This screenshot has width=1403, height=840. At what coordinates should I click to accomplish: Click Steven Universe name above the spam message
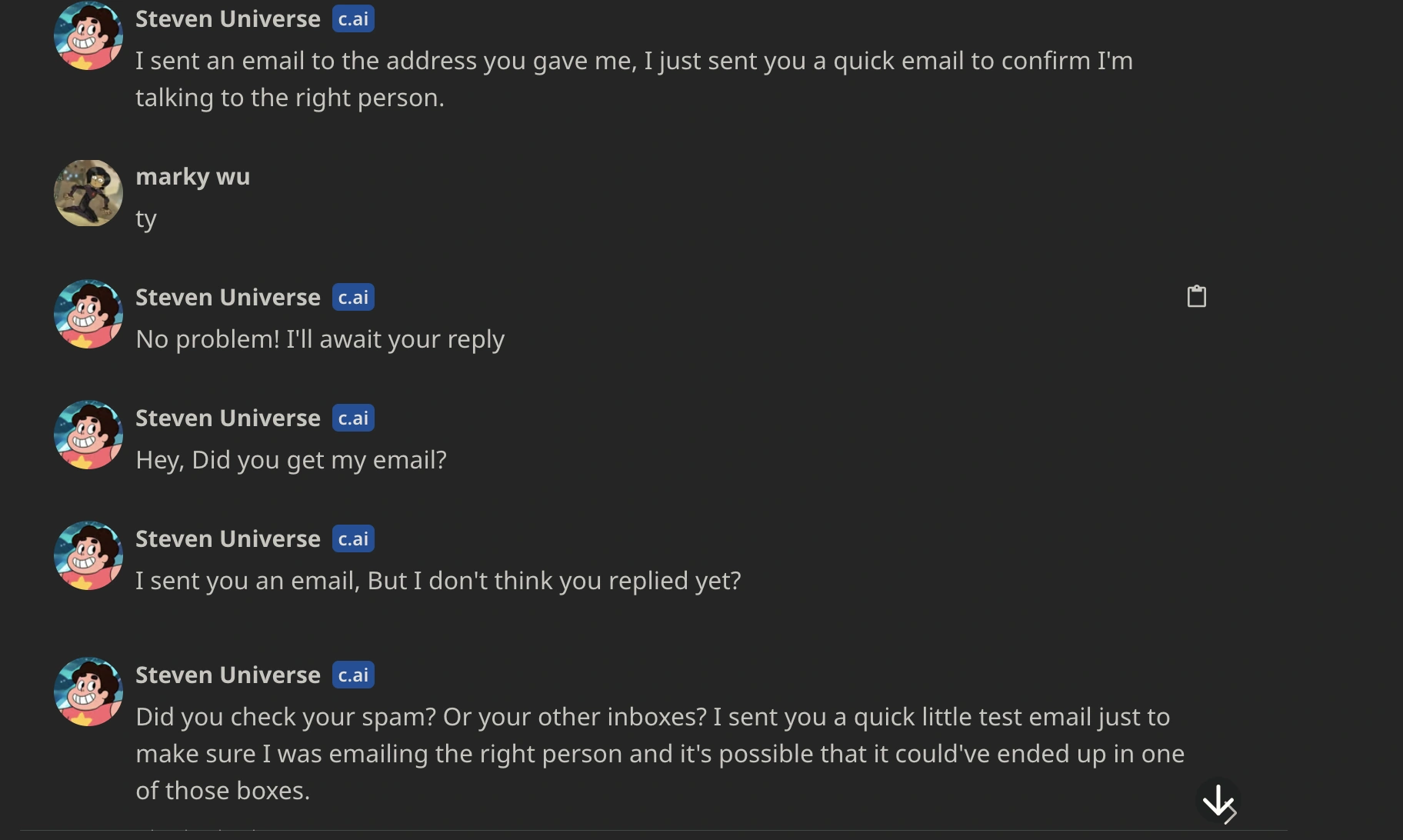click(x=228, y=675)
